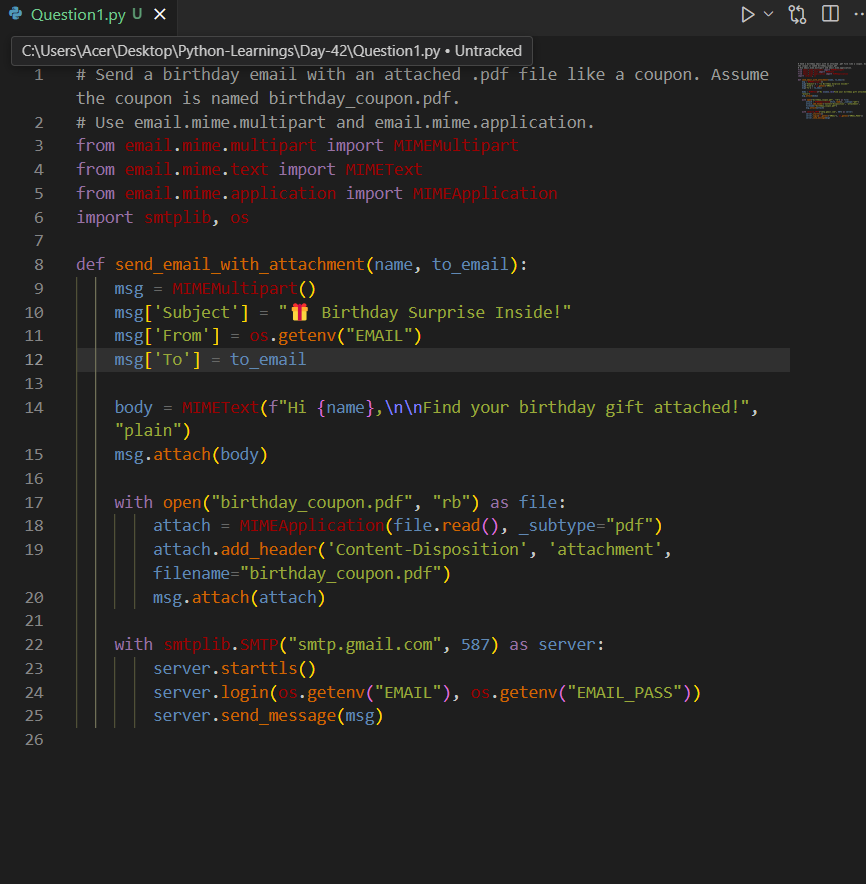Click server.starttls() on line 23
The image size is (866, 884).
click(234, 669)
